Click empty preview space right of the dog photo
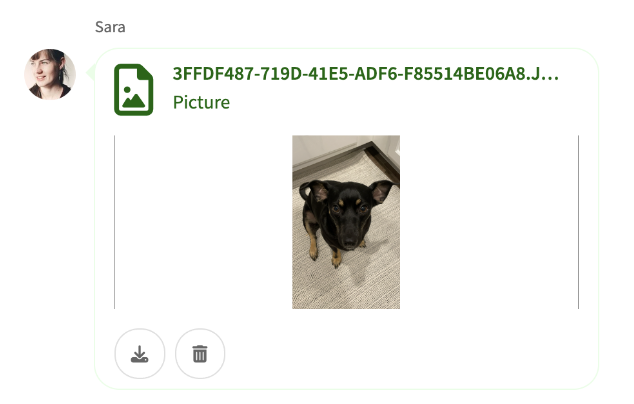 pos(489,222)
